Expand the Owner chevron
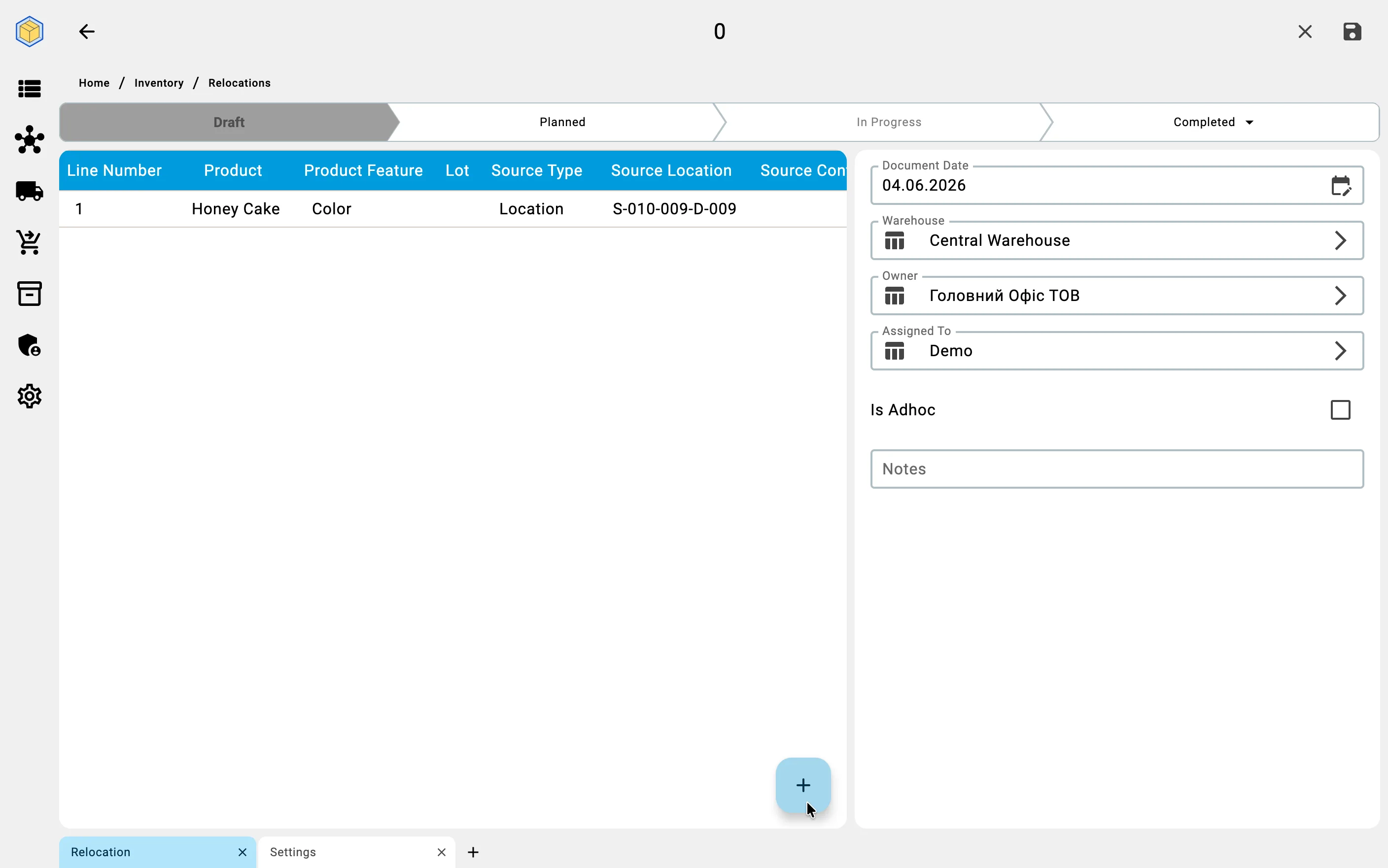The height and width of the screenshot is (868, 1388). pyautogui.click(x=1340, y=296)
